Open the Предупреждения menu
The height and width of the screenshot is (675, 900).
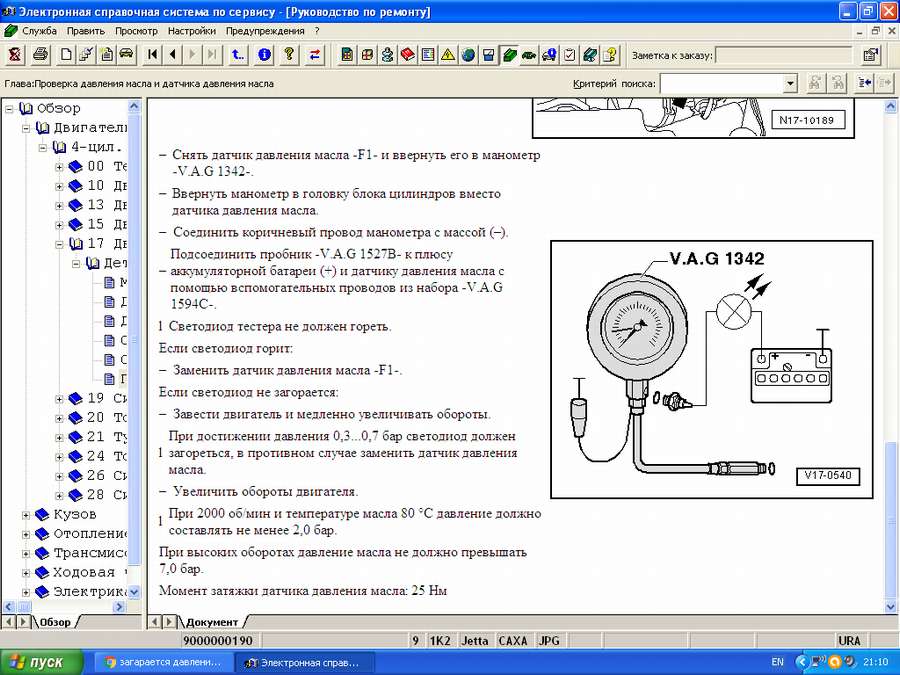pos(265,30)
